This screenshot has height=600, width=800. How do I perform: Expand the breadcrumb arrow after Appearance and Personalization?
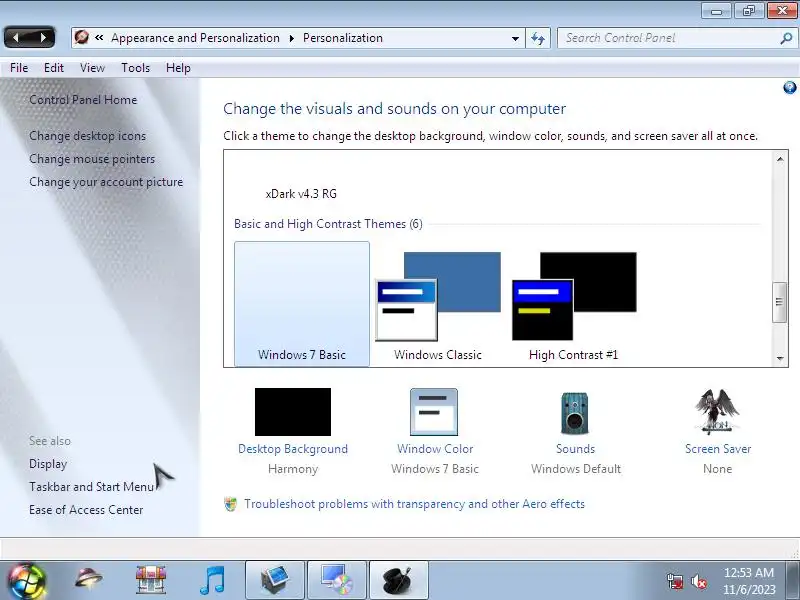tap(291, 38)
